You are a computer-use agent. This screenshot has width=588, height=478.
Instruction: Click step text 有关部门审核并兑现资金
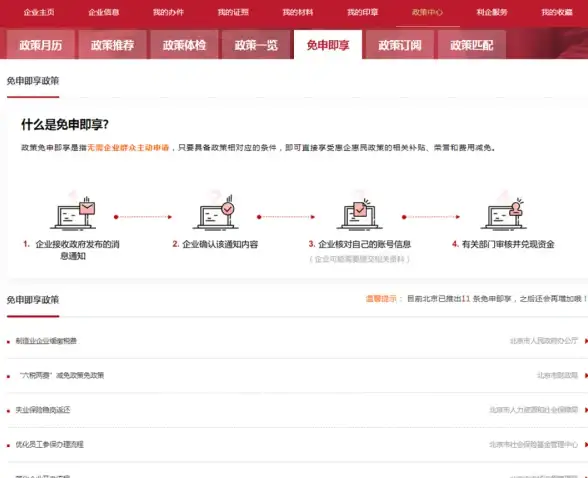pyautogui.click(x=508, y=244)
